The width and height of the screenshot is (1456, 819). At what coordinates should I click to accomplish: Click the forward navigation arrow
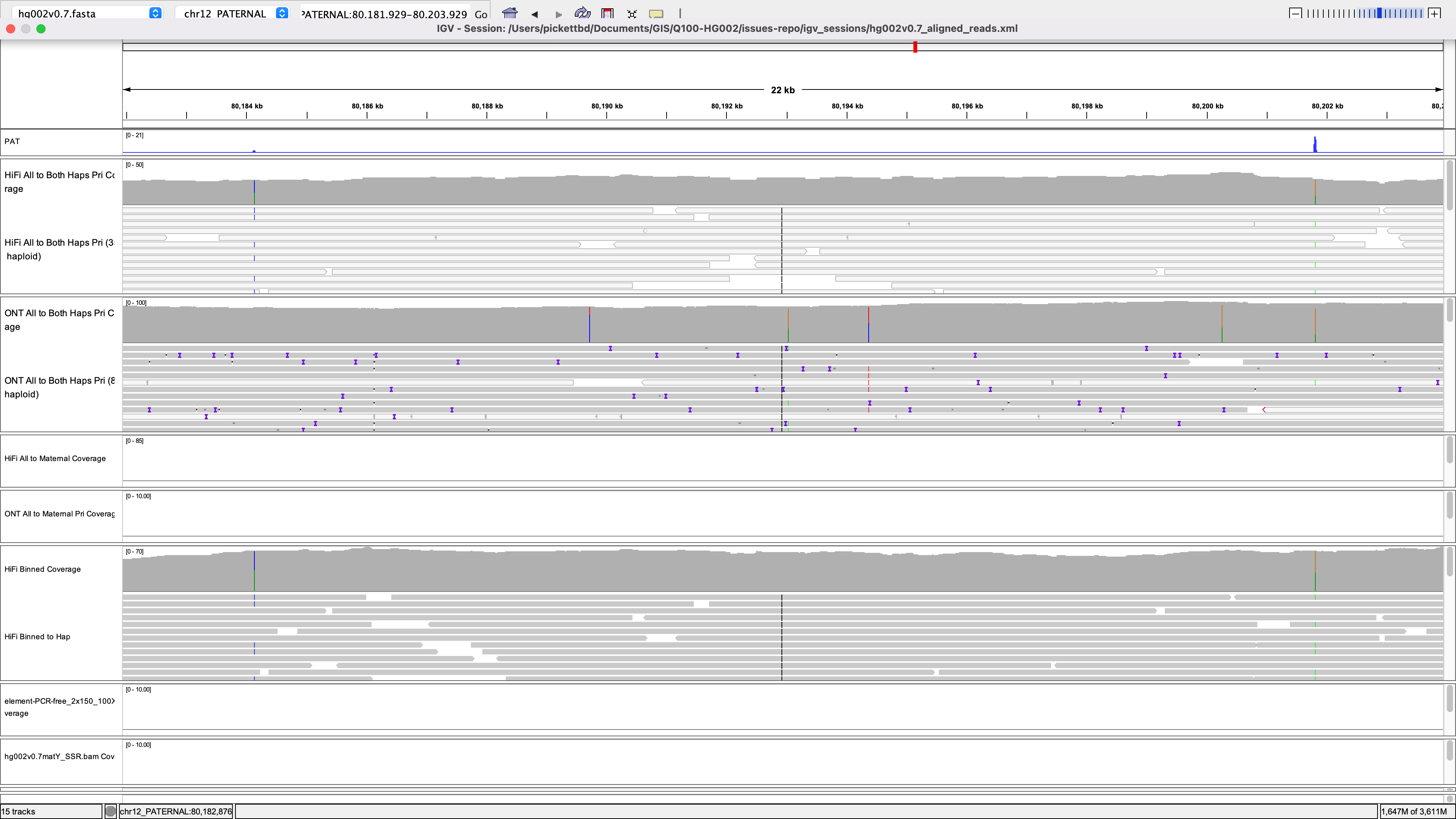pos(559,14)
